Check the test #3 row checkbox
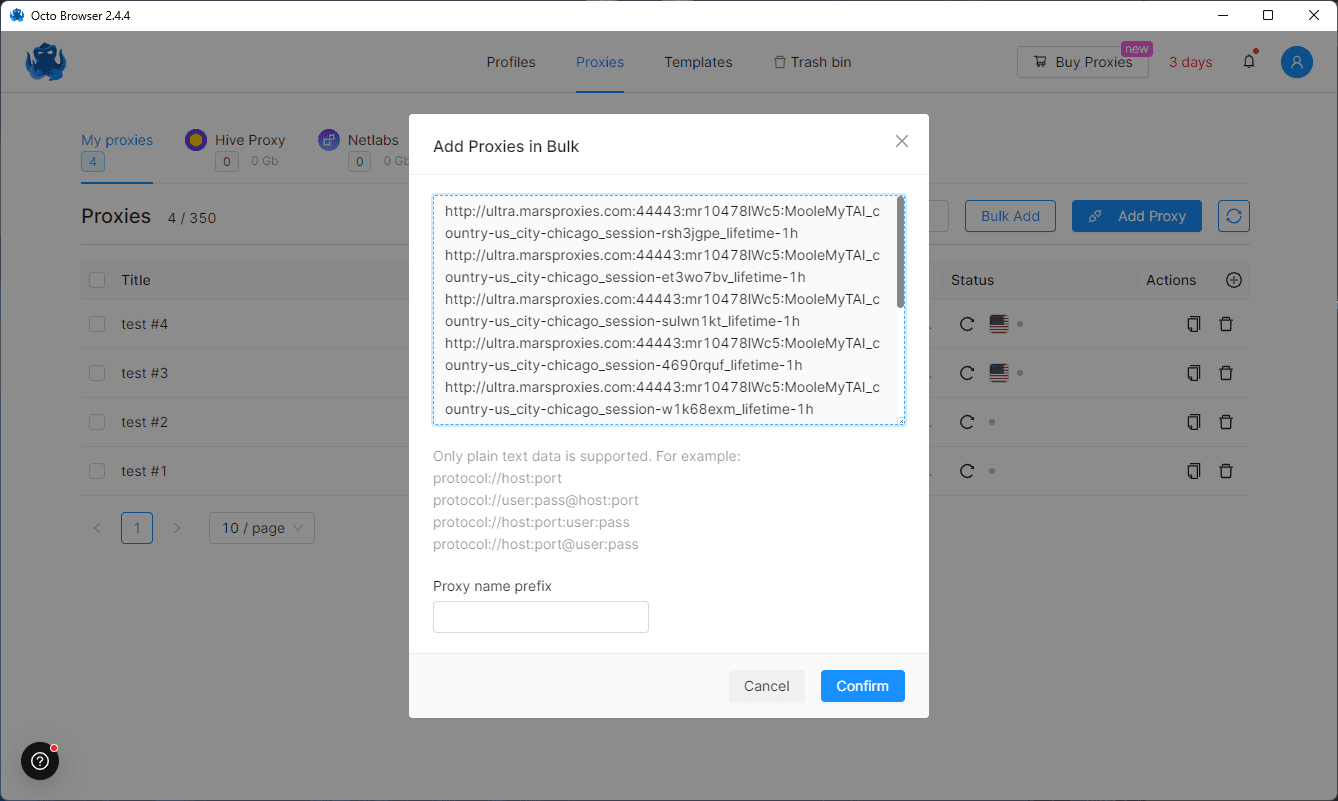1338x801 pixels. [97, 373]
